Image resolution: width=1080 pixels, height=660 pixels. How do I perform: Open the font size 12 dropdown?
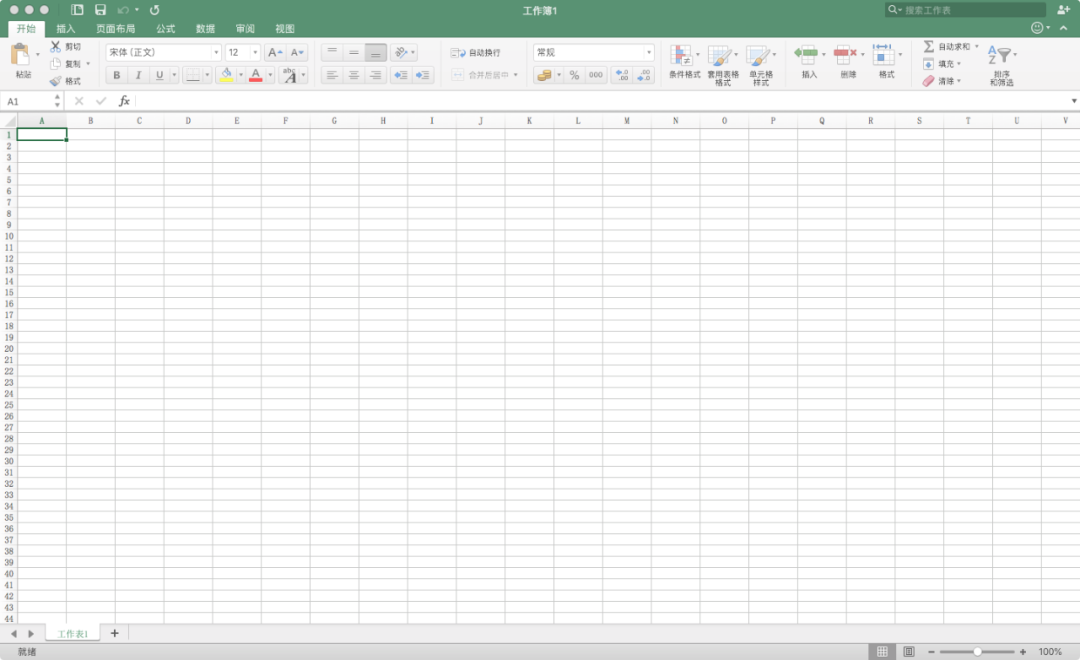point(255,52)
